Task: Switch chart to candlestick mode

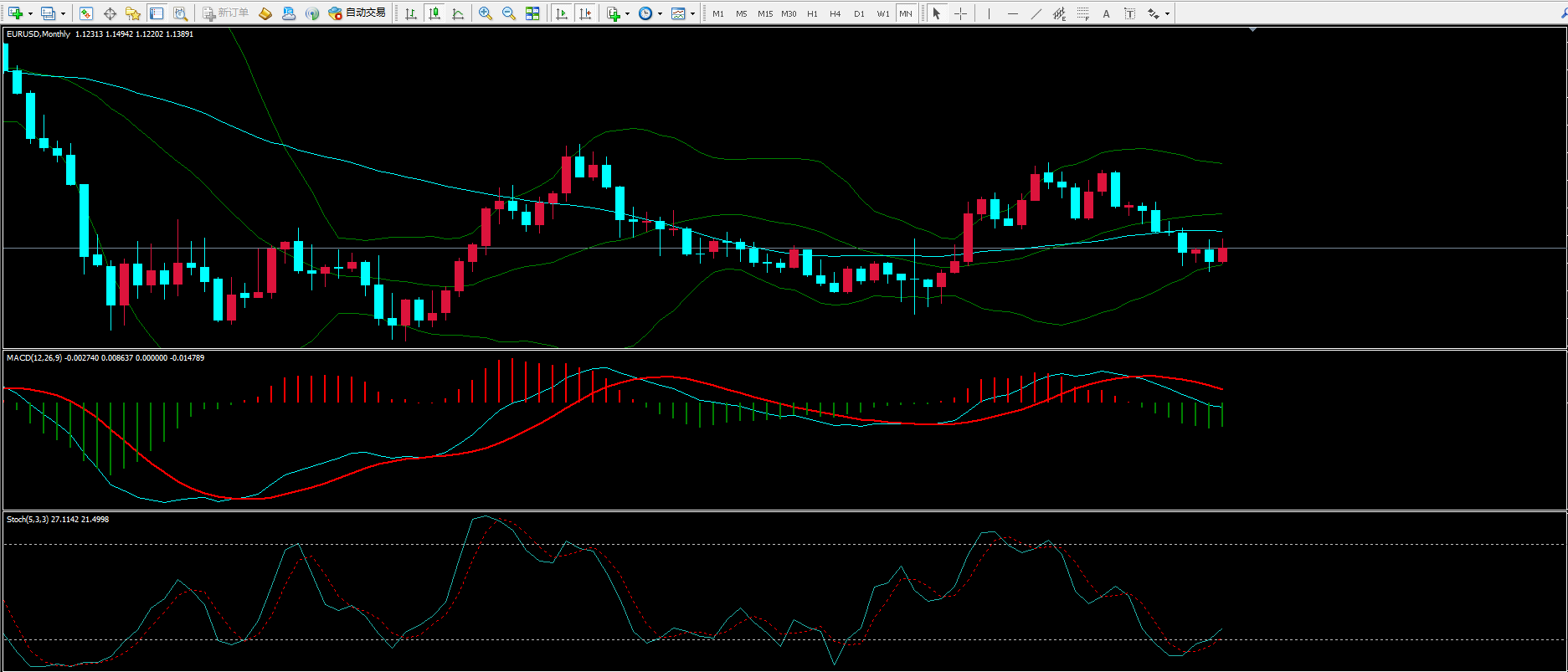Action: (x=434, y=13)
